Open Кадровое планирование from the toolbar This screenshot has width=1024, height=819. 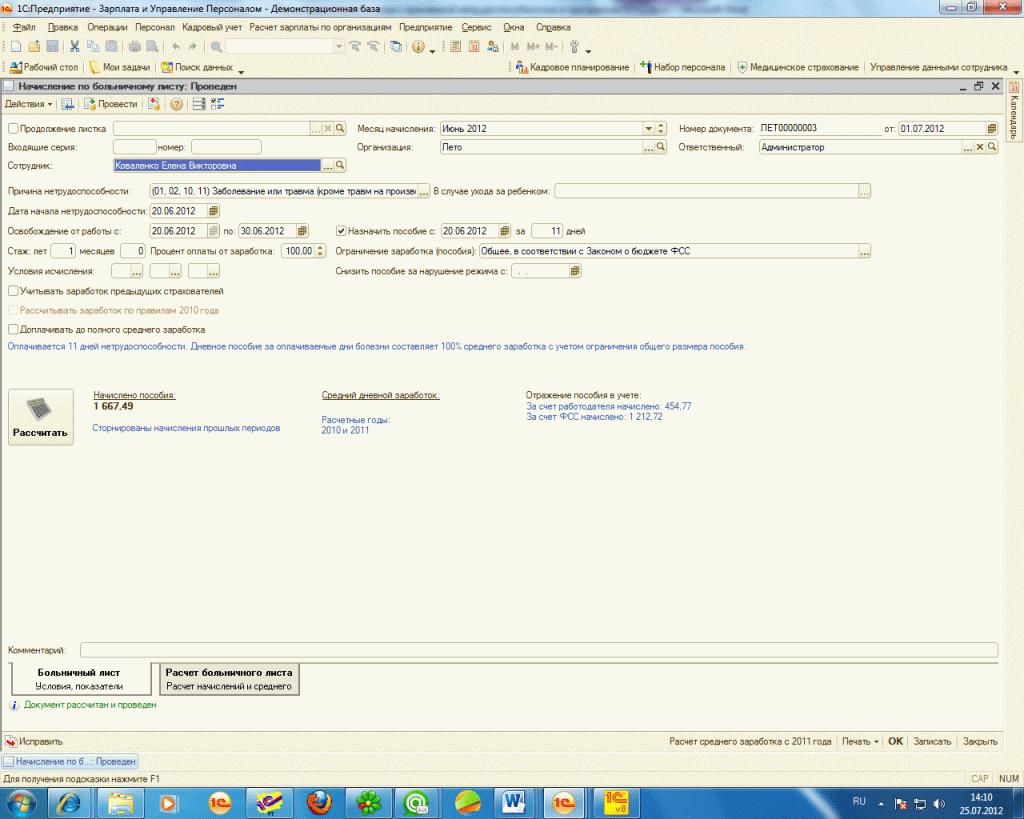click(x=571, y=67)
